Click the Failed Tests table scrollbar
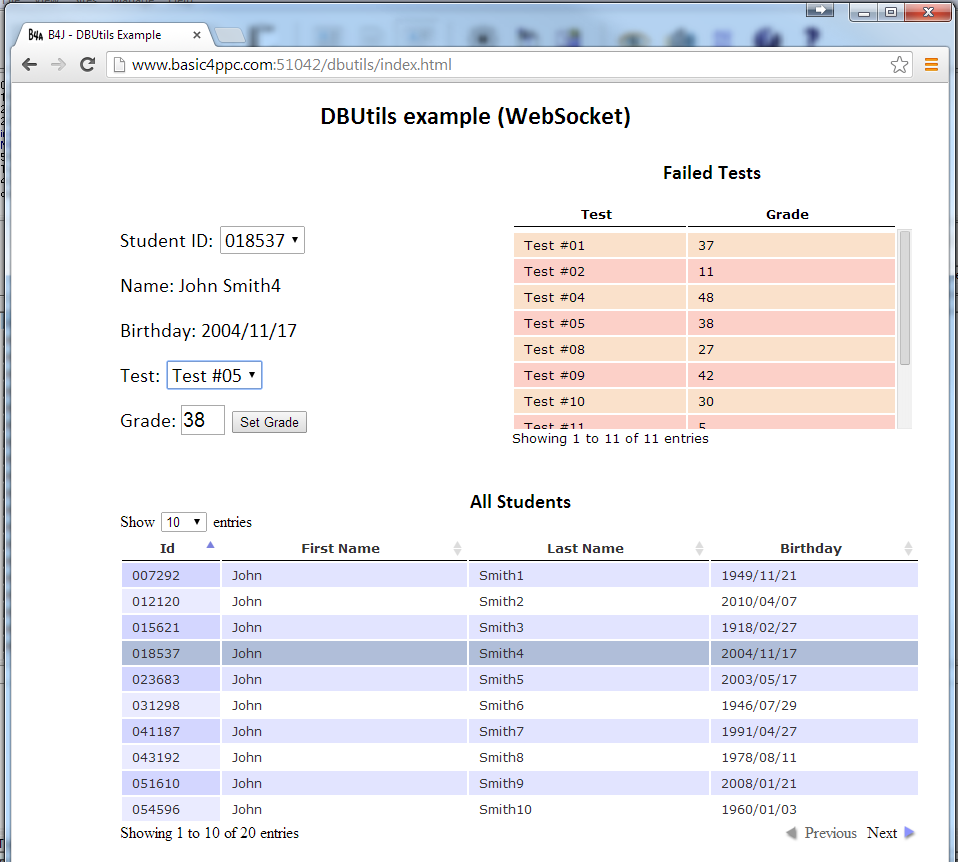 click(x=905, y=298)
